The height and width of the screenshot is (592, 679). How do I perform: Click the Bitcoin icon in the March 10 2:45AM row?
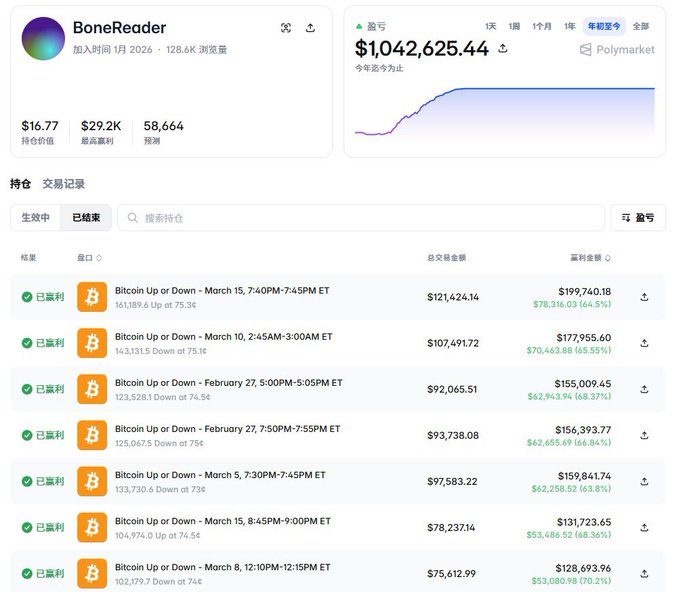(92, 343)
